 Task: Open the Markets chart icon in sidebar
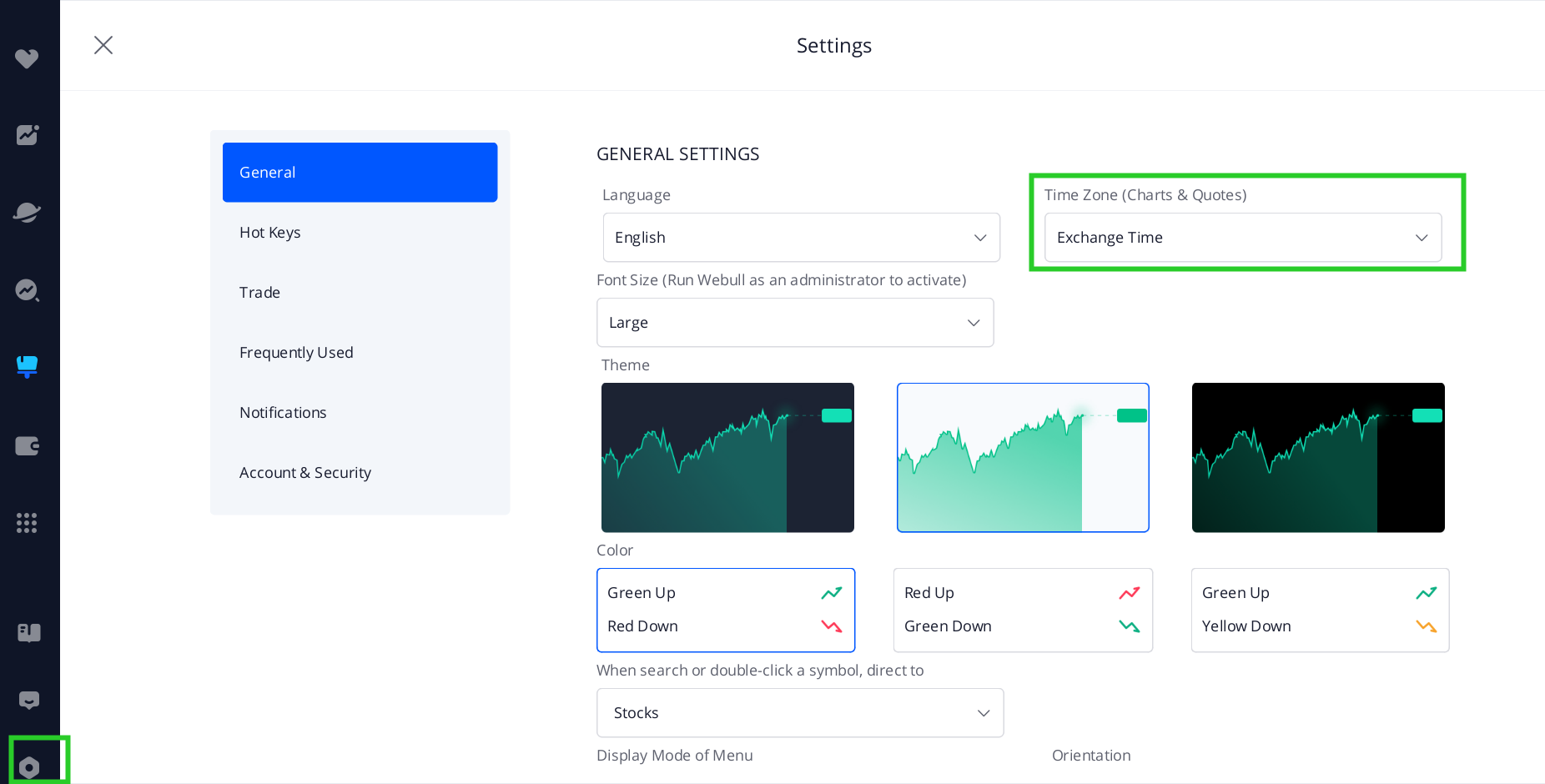pyautogui.click(x=27, y=135)
